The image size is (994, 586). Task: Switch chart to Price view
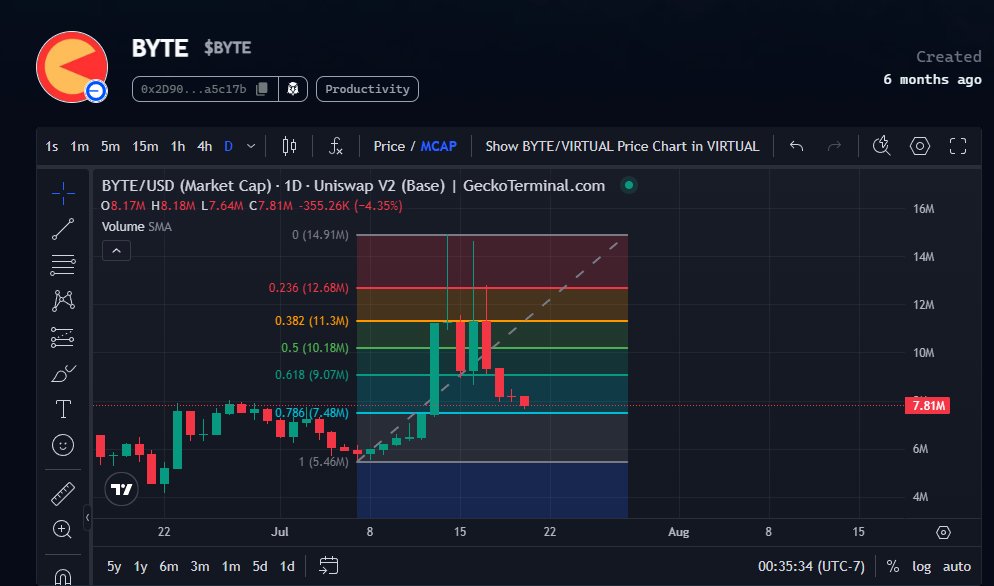[x=389, y=146]
